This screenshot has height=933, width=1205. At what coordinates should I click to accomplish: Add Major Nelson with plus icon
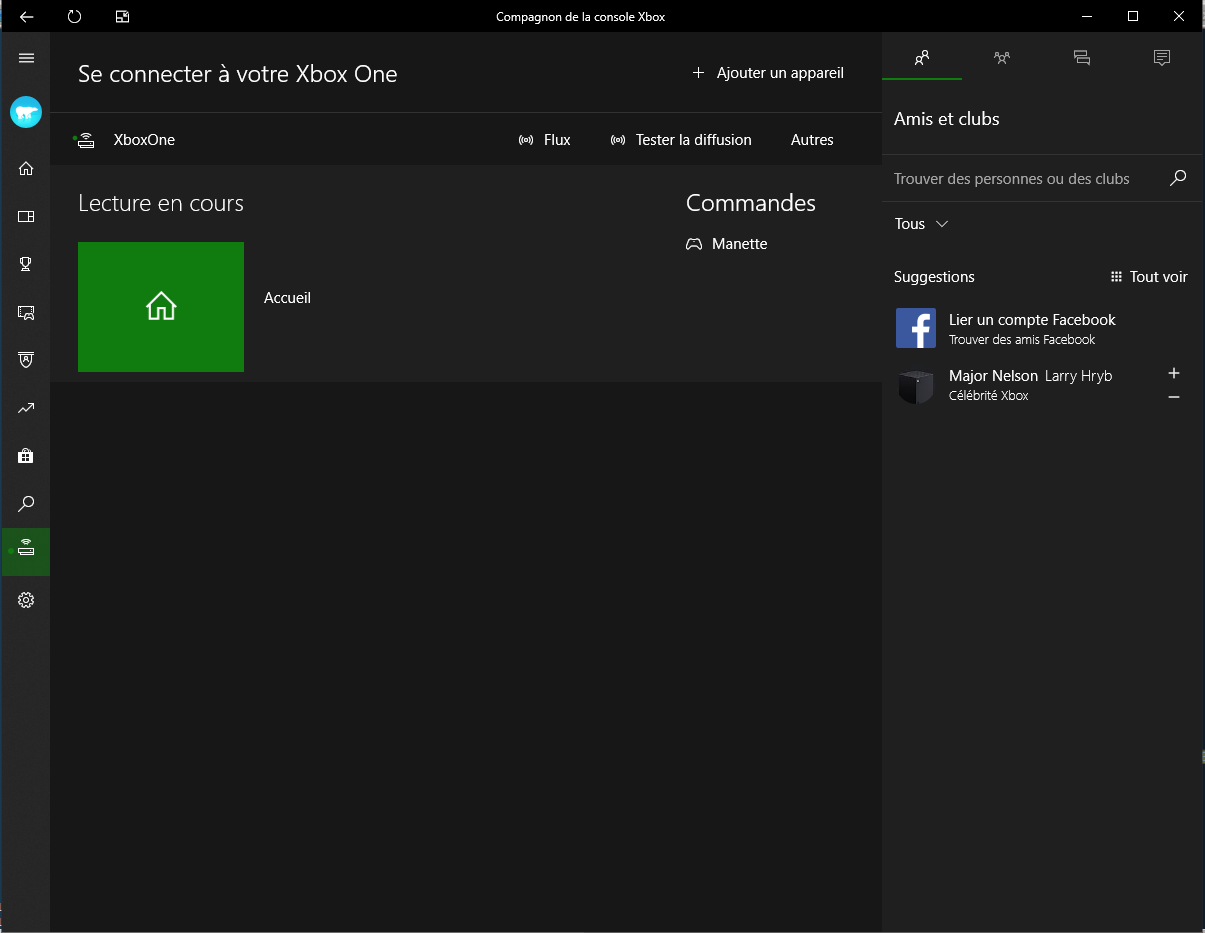(1173, 373)
